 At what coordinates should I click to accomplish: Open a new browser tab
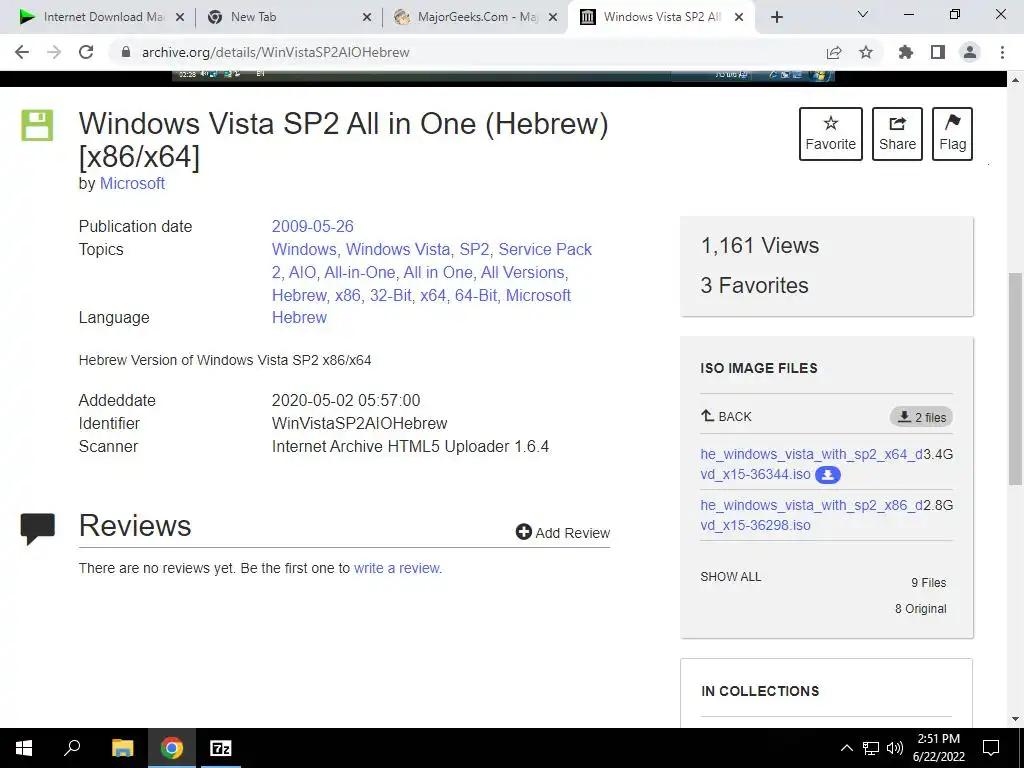coord(776,17)
